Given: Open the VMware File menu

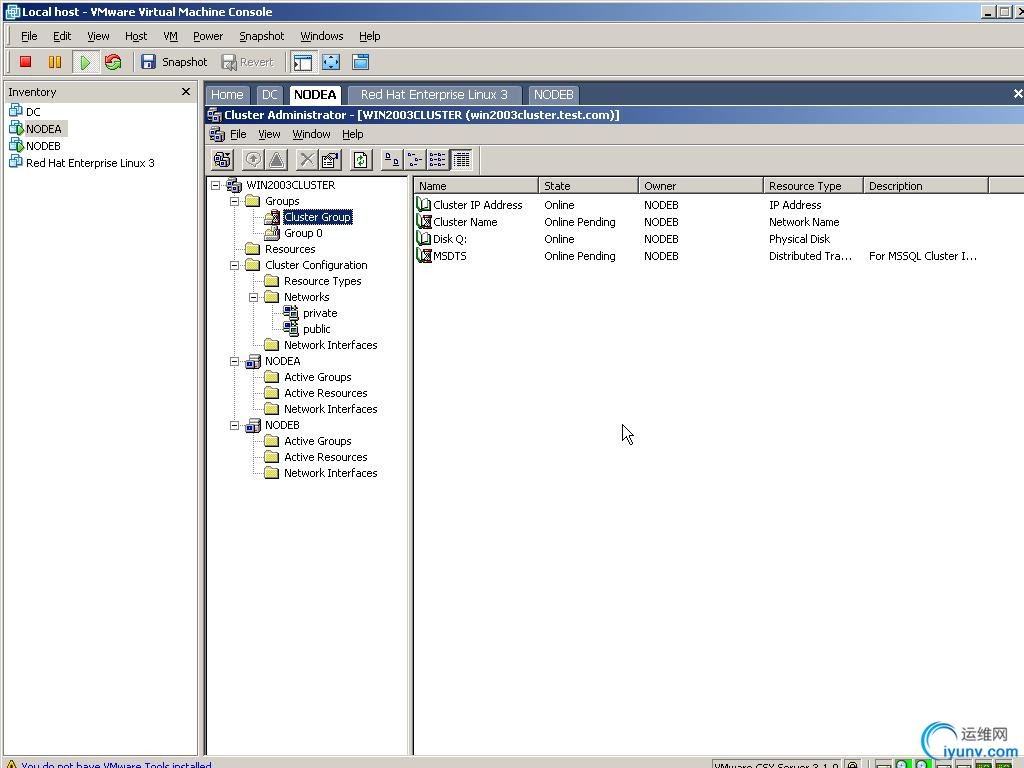Looking at the screenshot, I should 29,36.
